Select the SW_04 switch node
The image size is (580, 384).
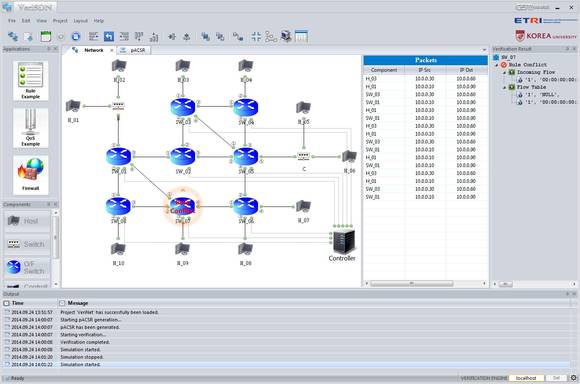point(246,107)
